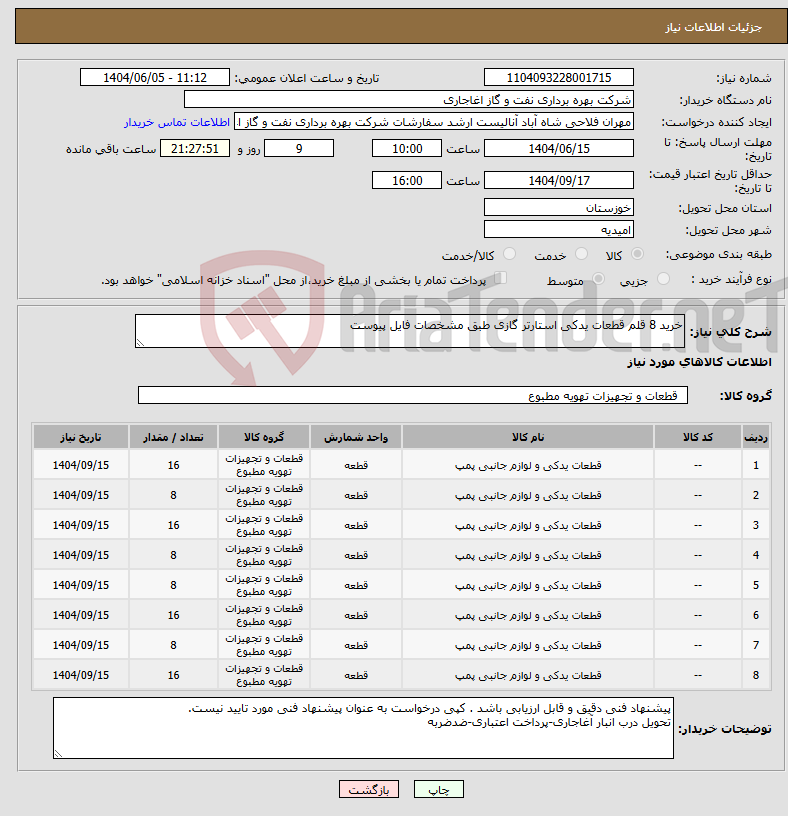Toggle the اسناد خزانه اسلامی payment checkbox
This screenshot has width=788, height=816.
pyautogui.click(x=500, y=278)
